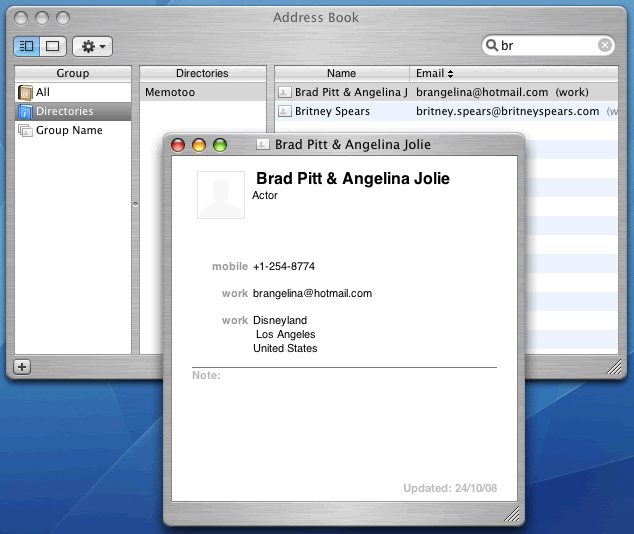Sort by the Email column header

coord(435,73)
